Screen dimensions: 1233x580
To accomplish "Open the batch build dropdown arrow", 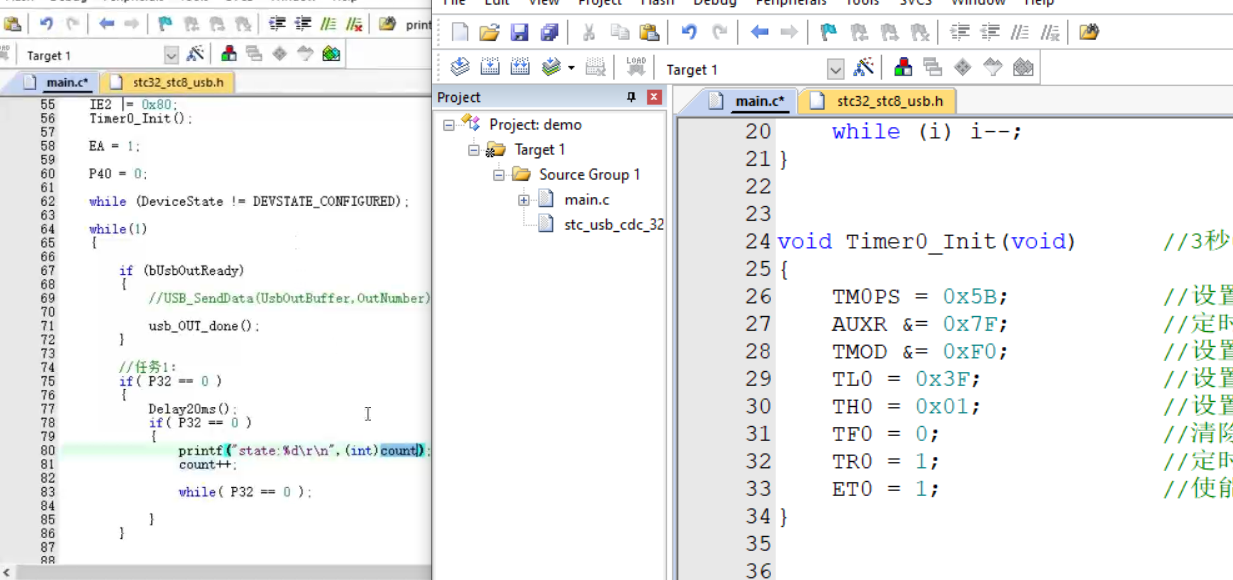I will tap(571, 68).
